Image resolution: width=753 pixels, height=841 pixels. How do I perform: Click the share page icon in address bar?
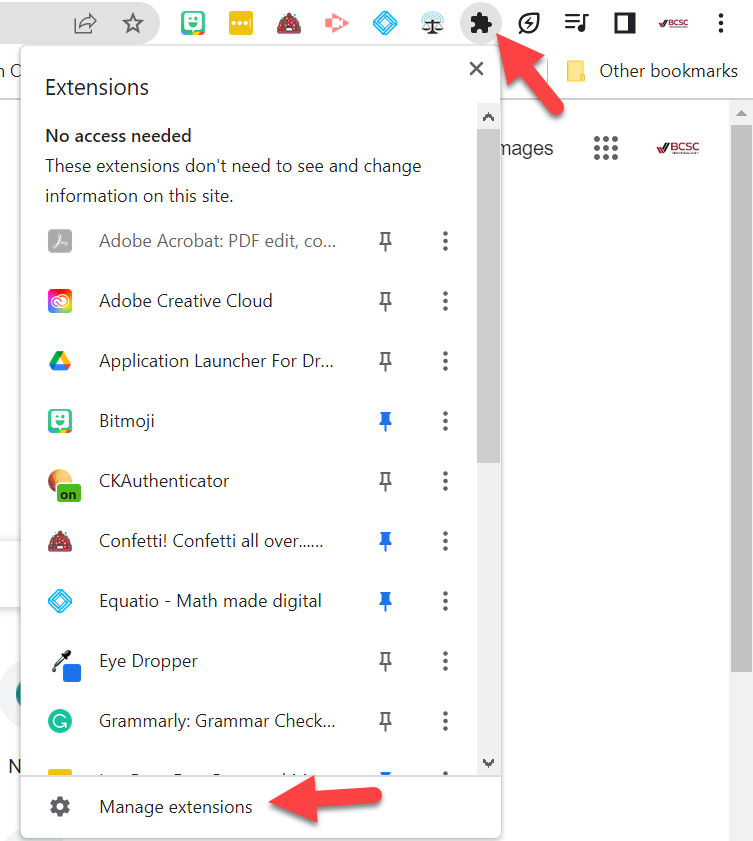click(x=85, y=24)
